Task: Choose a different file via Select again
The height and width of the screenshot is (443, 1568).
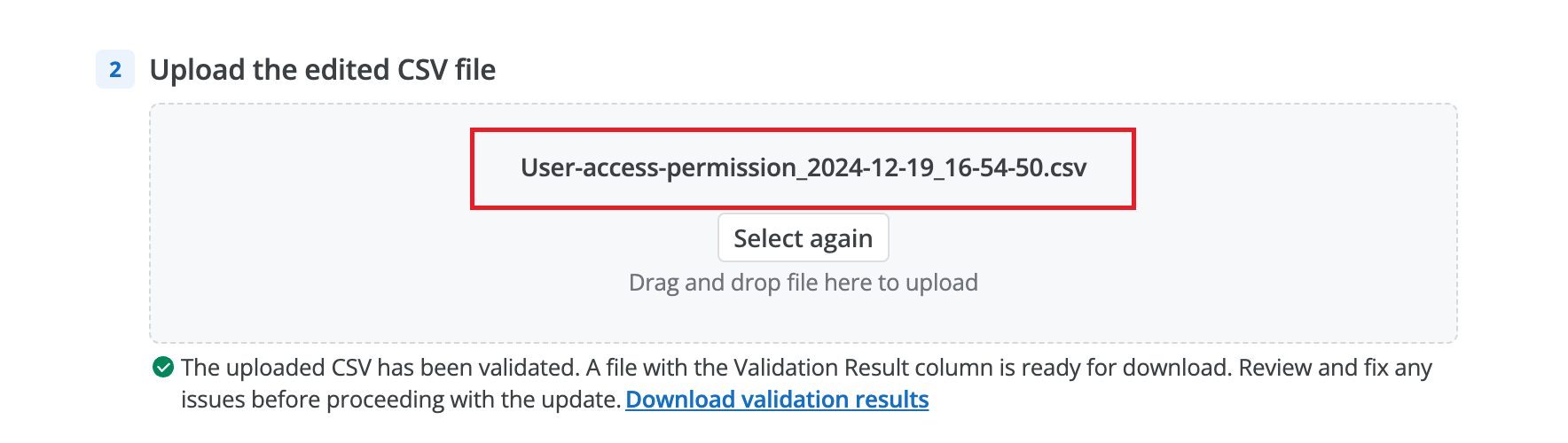Action: click(x=804, y=237)
